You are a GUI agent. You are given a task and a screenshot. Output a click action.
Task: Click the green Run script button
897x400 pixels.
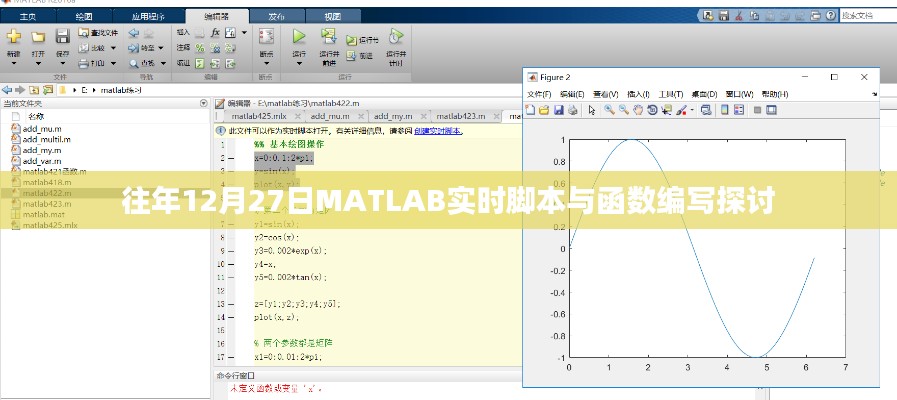299,40
